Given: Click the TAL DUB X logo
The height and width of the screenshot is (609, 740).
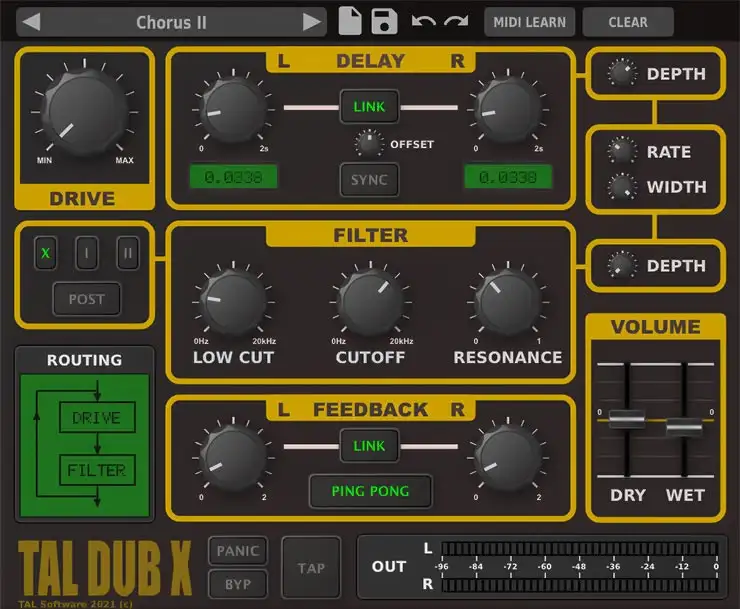Looking at the screenshot, I should tap(105, 568).
